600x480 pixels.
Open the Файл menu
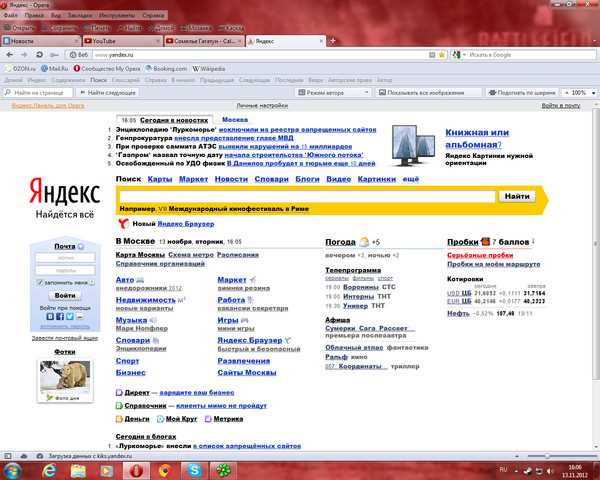coord(11,15)
